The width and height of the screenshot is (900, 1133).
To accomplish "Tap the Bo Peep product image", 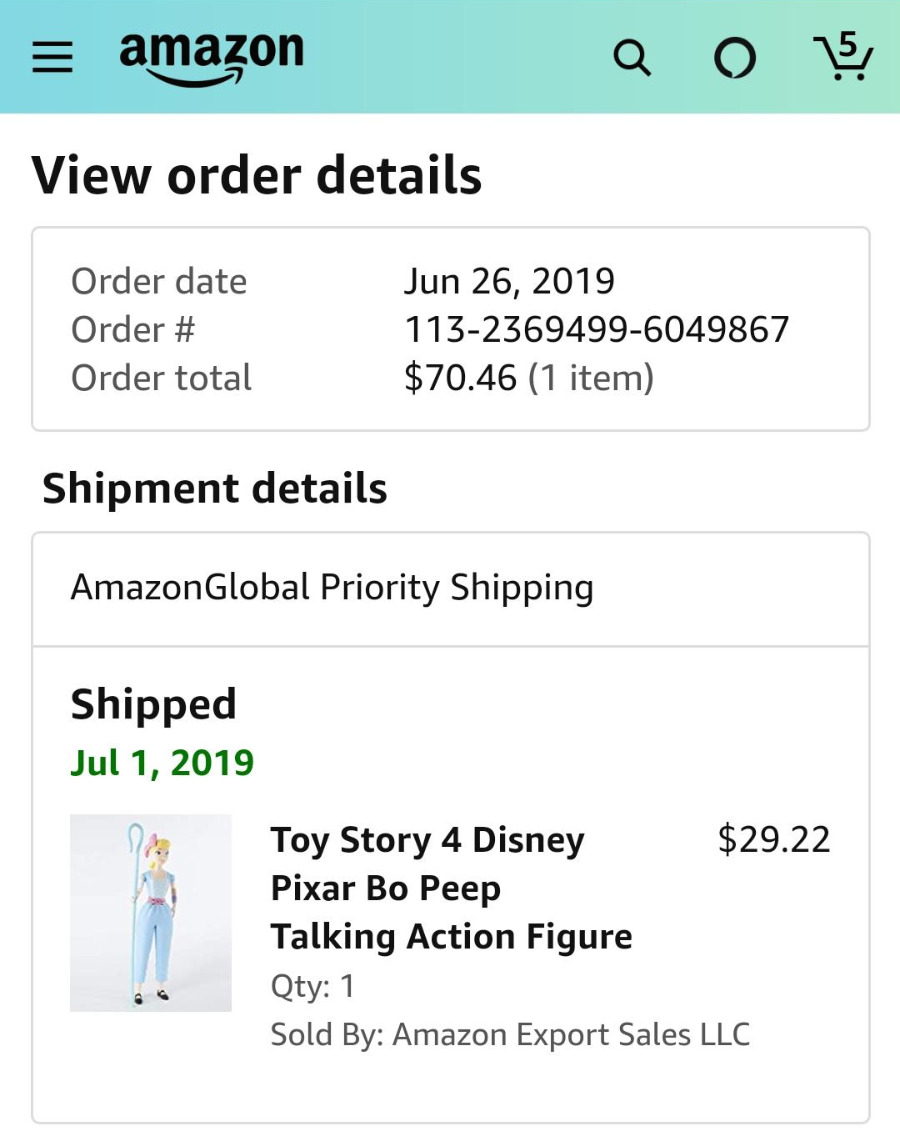I will pos(151,912).
